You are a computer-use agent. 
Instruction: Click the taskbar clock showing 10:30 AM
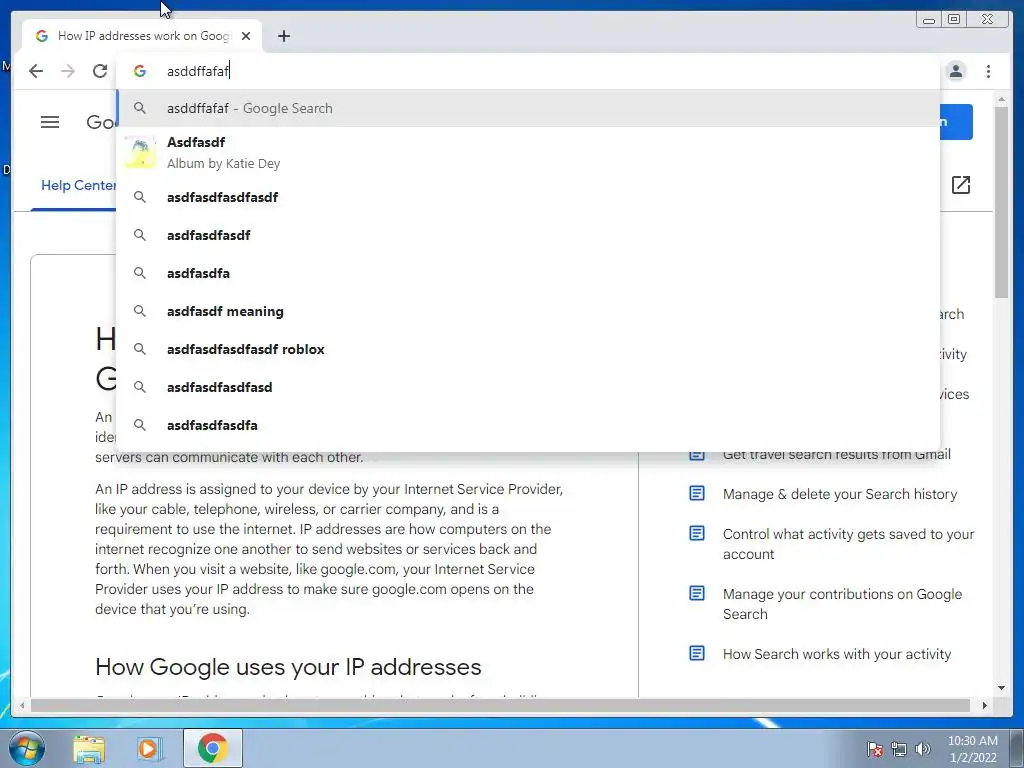[972, 749]
